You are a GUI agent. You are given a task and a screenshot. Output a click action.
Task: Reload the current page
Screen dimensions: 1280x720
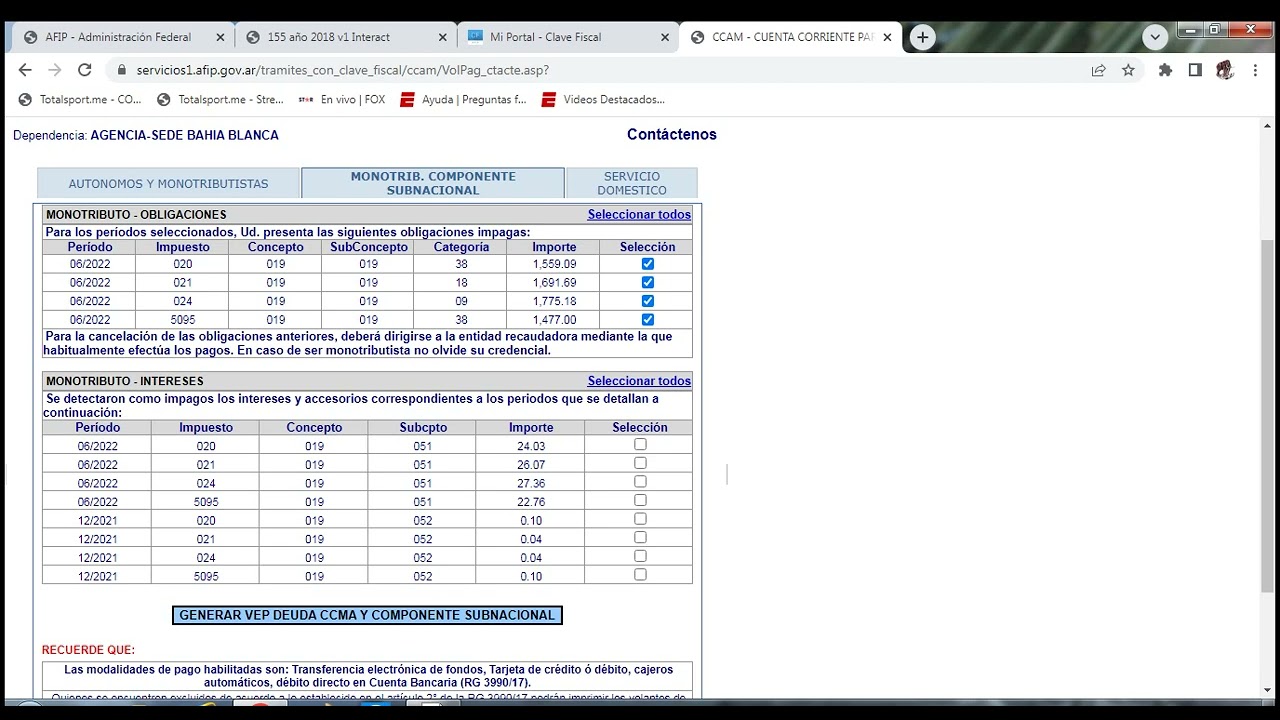coord(85,70)
